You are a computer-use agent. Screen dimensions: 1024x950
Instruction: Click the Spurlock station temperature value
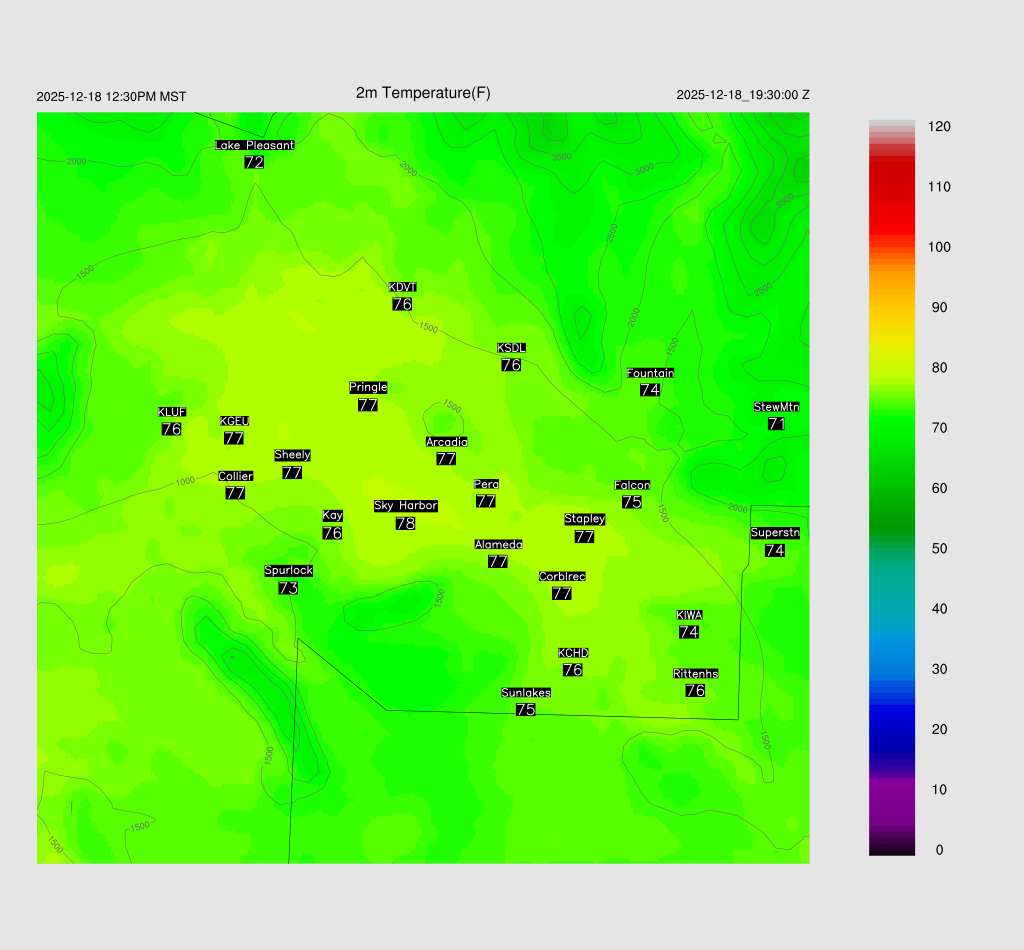tap(288, 588)
